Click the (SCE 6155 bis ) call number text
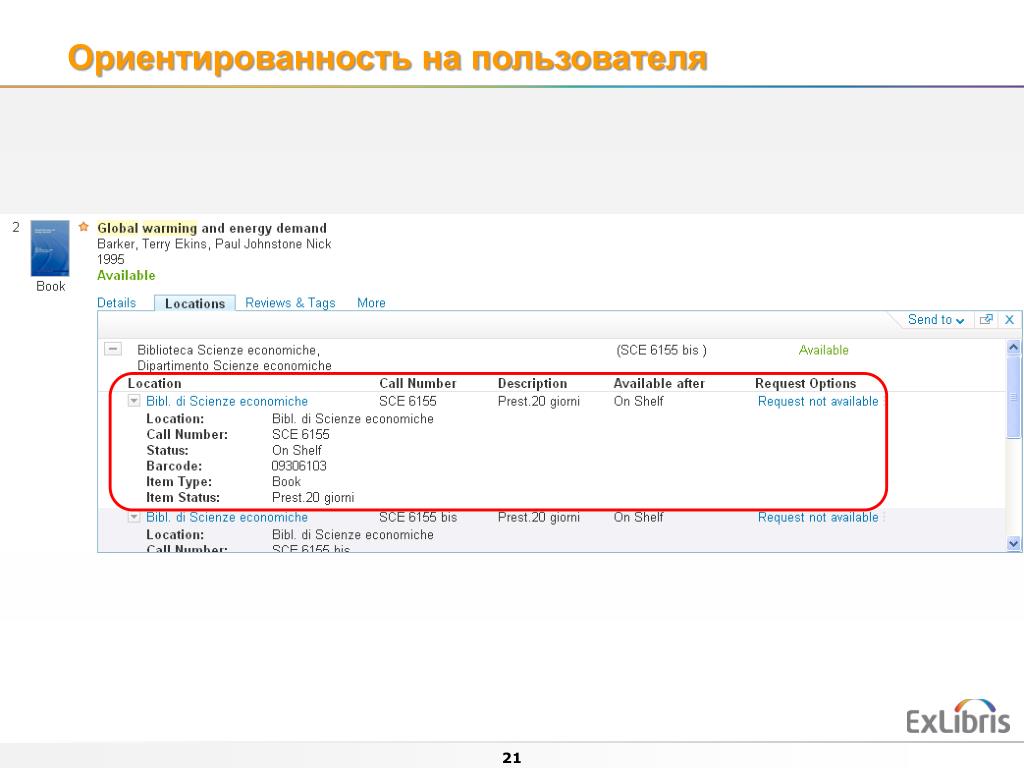The width and height of the screenshot is (1024, 768). (x=662, y=350)
